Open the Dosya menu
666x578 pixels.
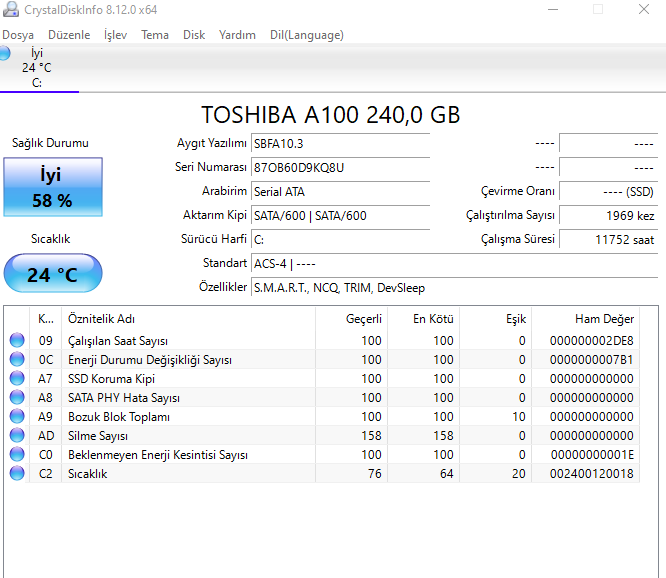click(x=18, y=35)
